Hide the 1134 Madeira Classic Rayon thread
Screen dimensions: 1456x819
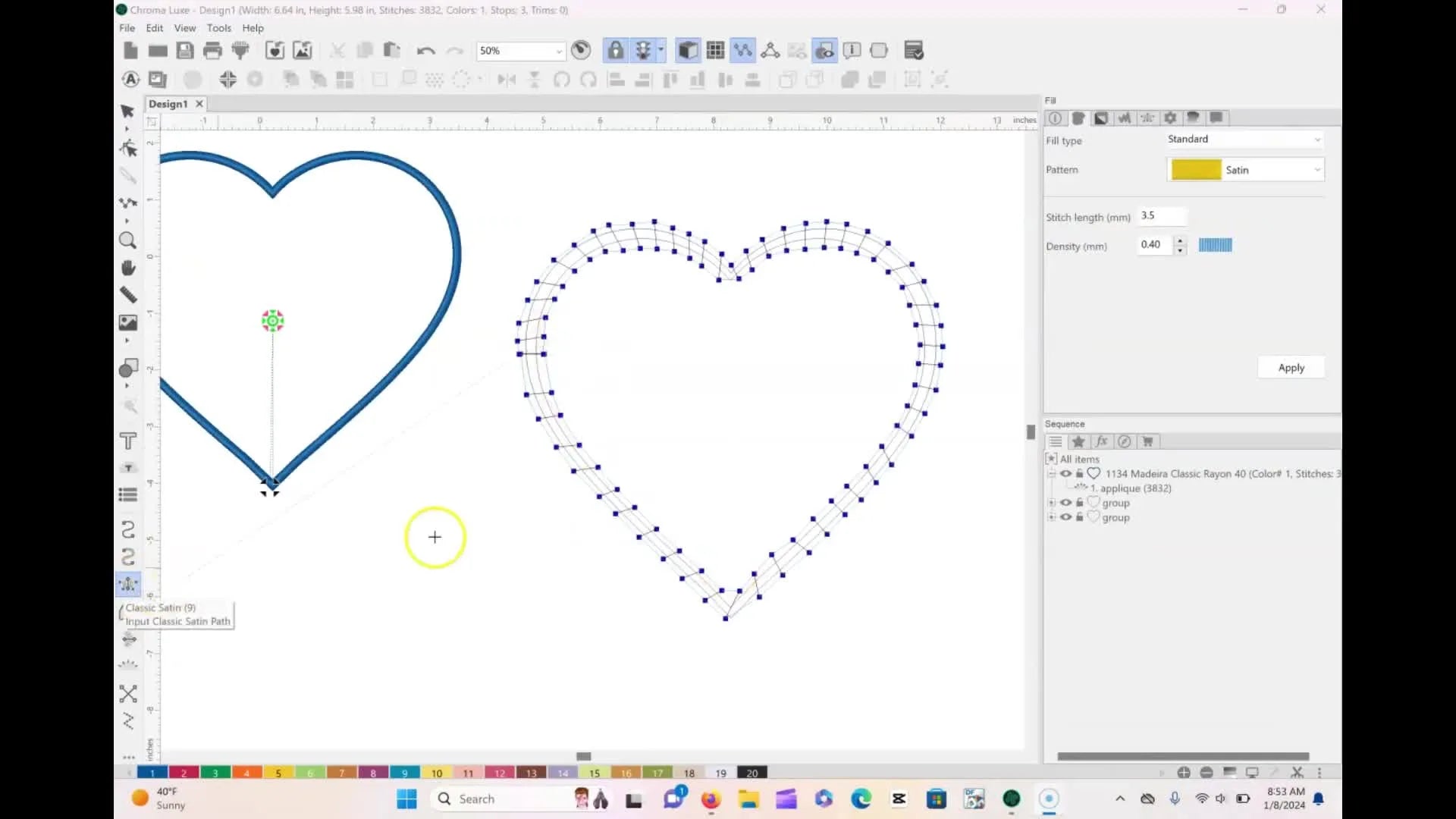(1065, 474)
